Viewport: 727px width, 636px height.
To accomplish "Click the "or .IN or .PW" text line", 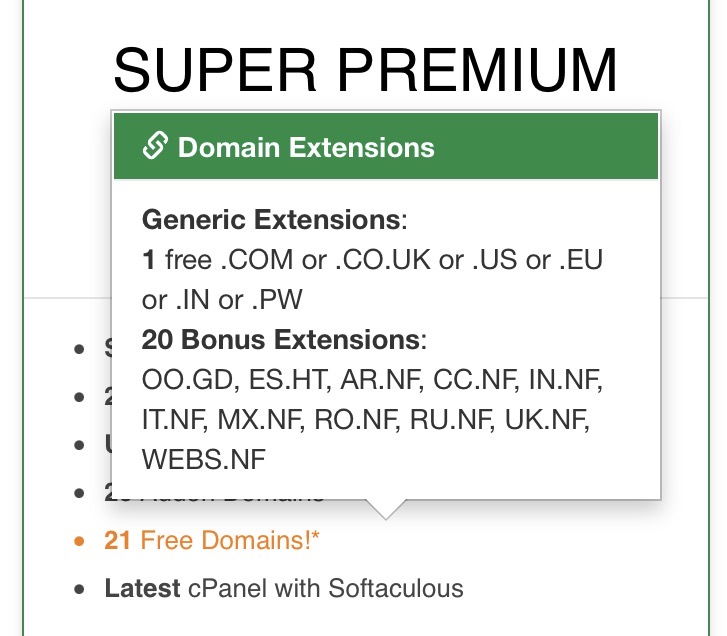I will [222, 300].
